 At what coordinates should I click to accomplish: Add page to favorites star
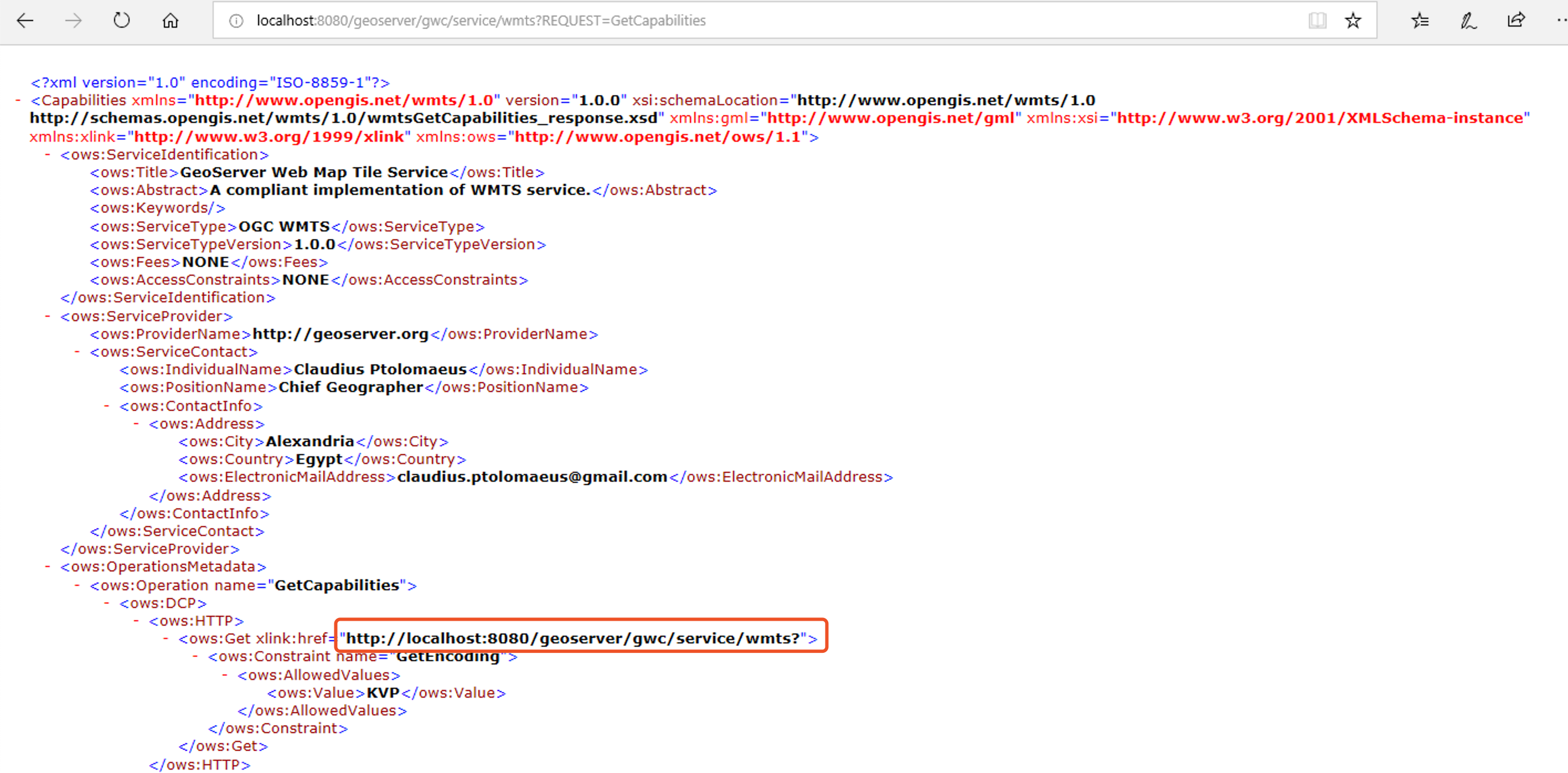pos(1353,20)
